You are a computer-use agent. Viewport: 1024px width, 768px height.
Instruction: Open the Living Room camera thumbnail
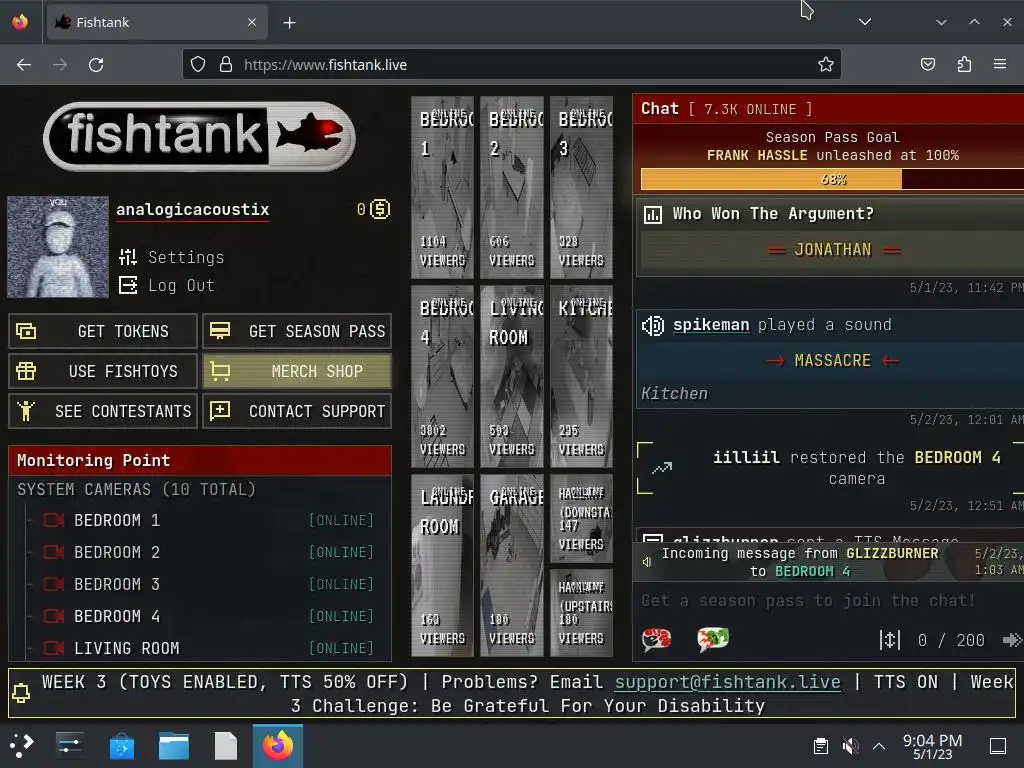[x=512, y=376]
